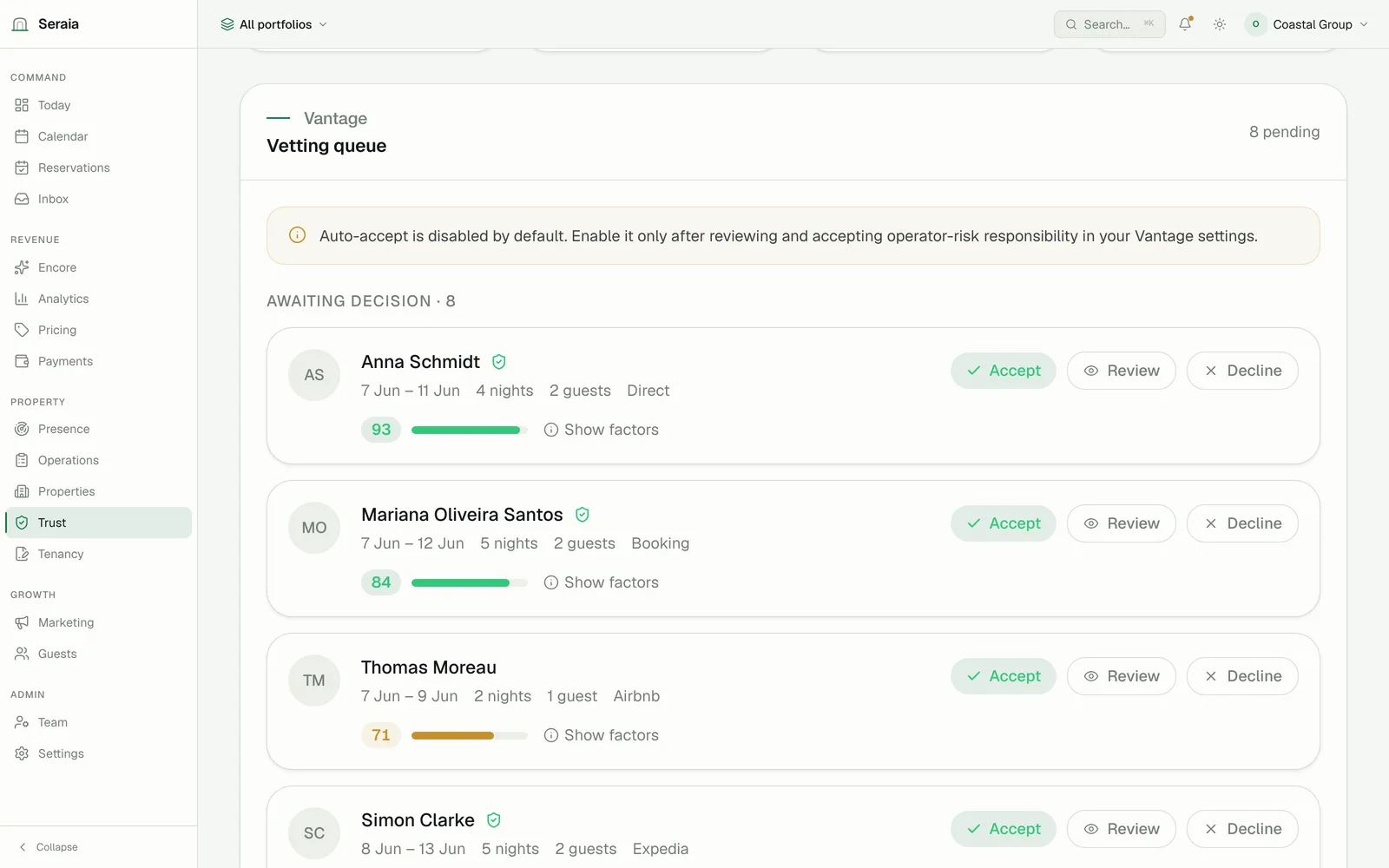Click the Properties building icon
Screen dimensions: 1389x868
pos(22,491)
